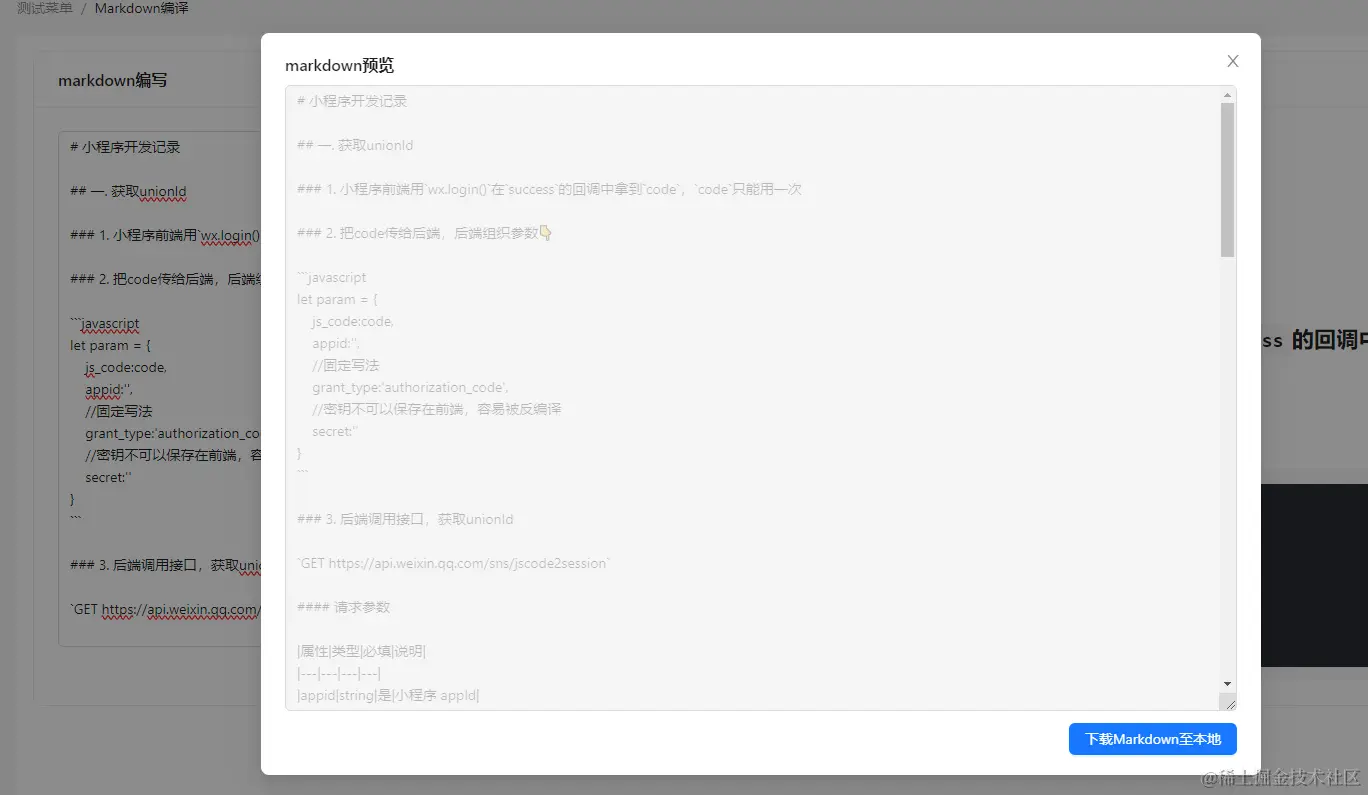Click the preview scrollbar down arrow
The width and height of the screenshot is (1368, 795).
(1227, 682)
